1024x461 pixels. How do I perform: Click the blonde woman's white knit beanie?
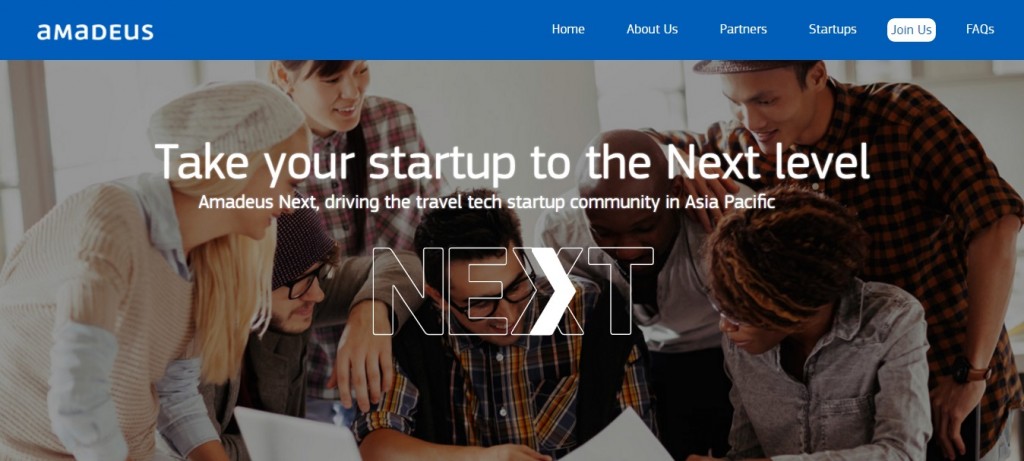(227, 116)
